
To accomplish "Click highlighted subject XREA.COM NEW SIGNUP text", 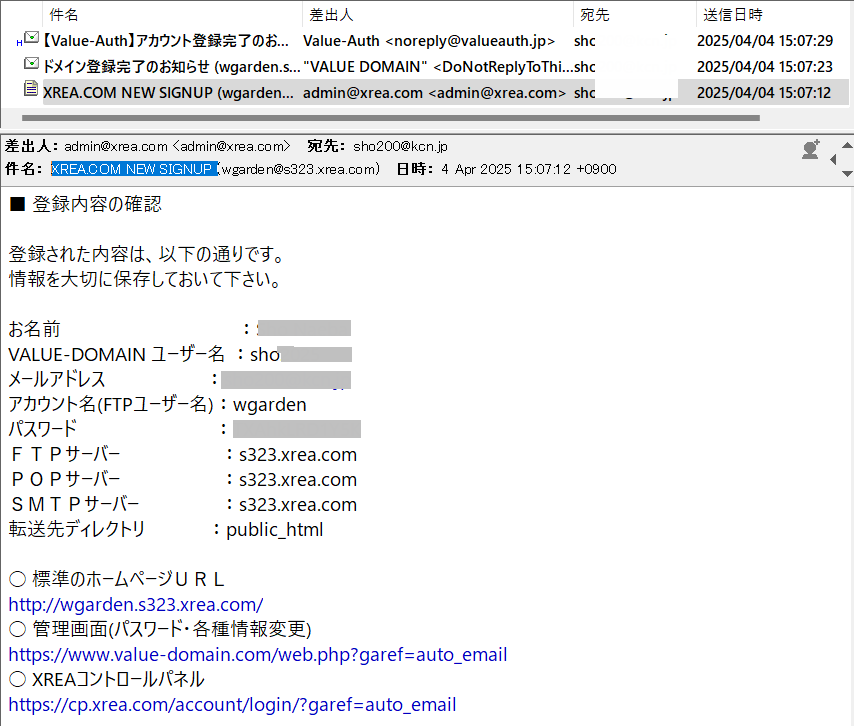I will 134,169.
